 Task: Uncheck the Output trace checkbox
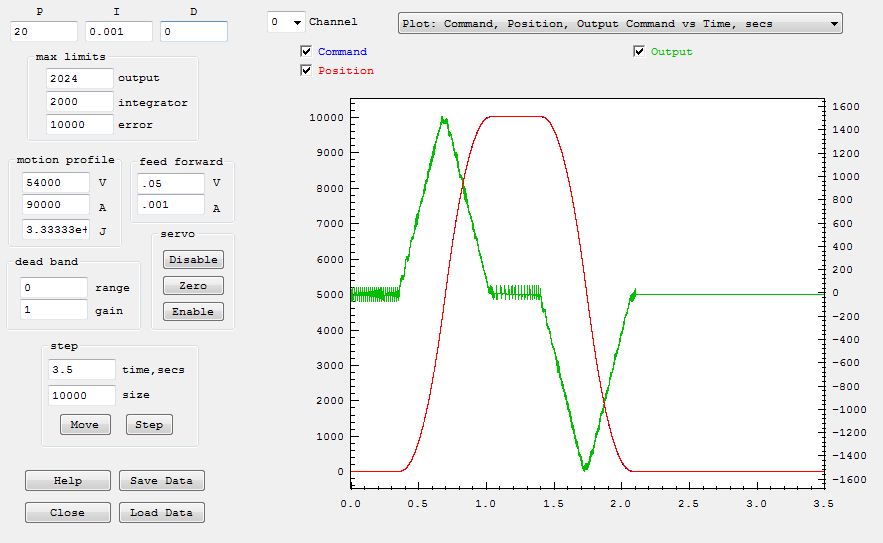coord(639,51)
